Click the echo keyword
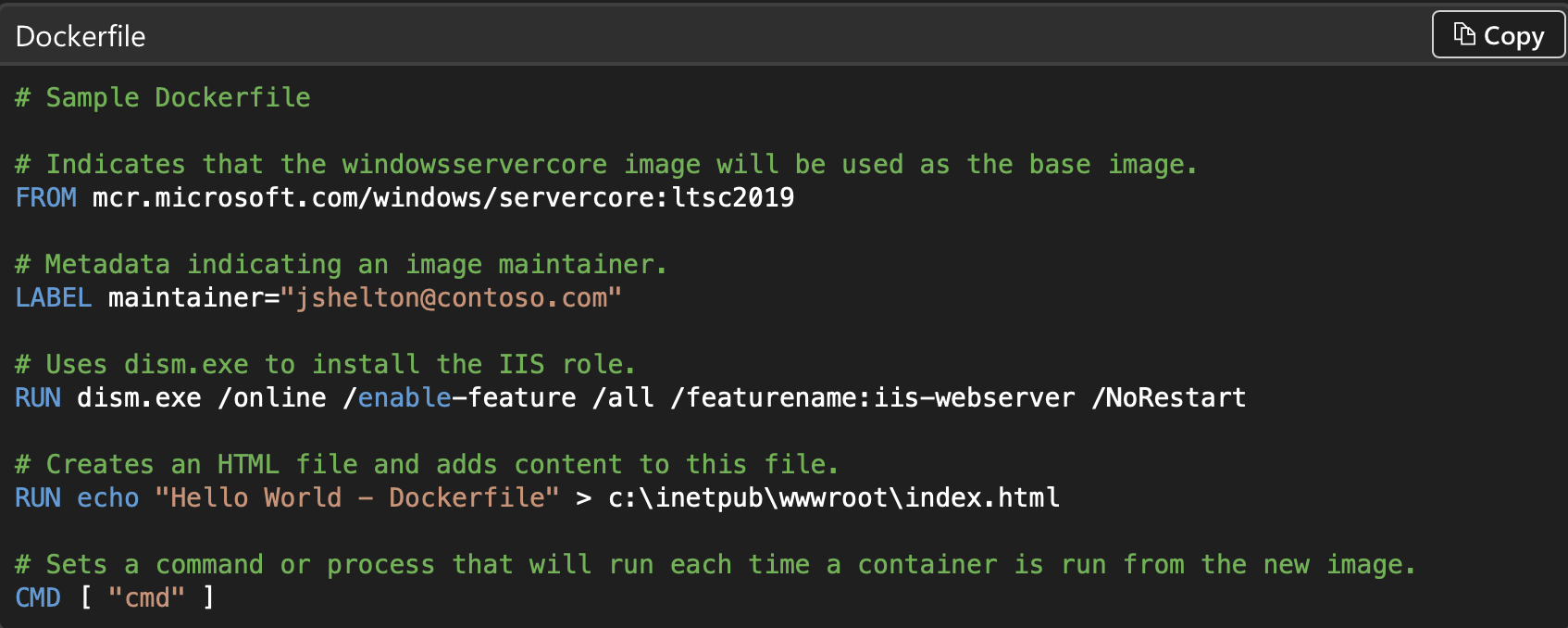Screen dimensions: 1568x628 click(x=107, y=497)
